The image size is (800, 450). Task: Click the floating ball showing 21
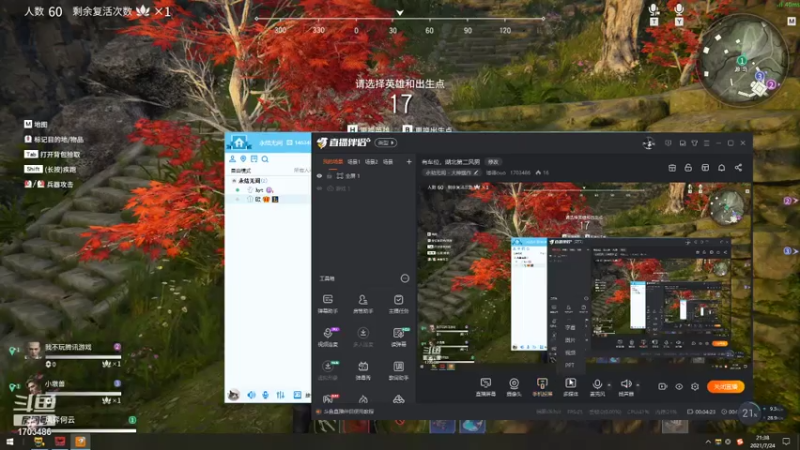(x=749, y=413)
